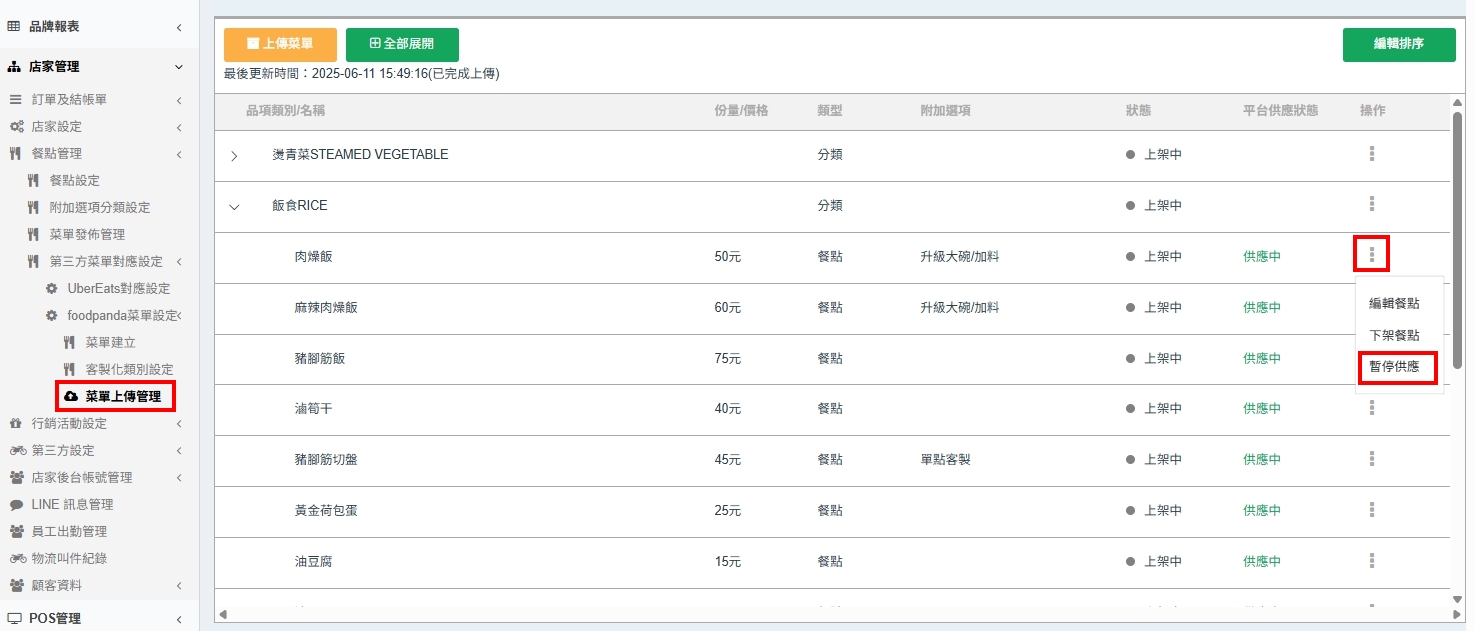Click the three-dot menu for 肉燥飯

(x=1371, y=255)
